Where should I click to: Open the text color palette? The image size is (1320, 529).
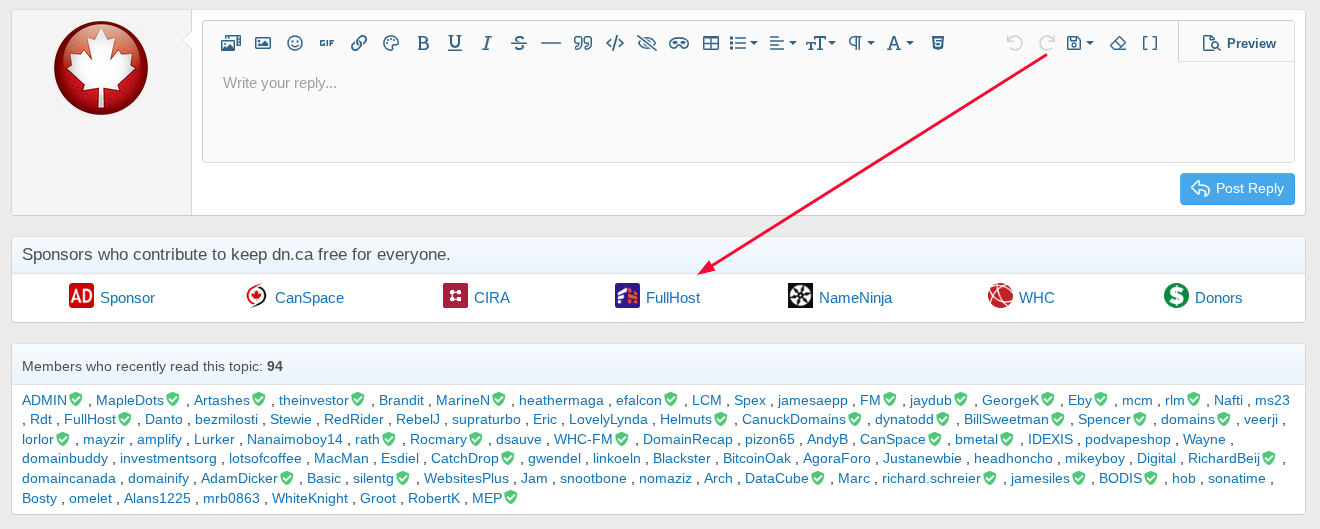click(391, 43)
